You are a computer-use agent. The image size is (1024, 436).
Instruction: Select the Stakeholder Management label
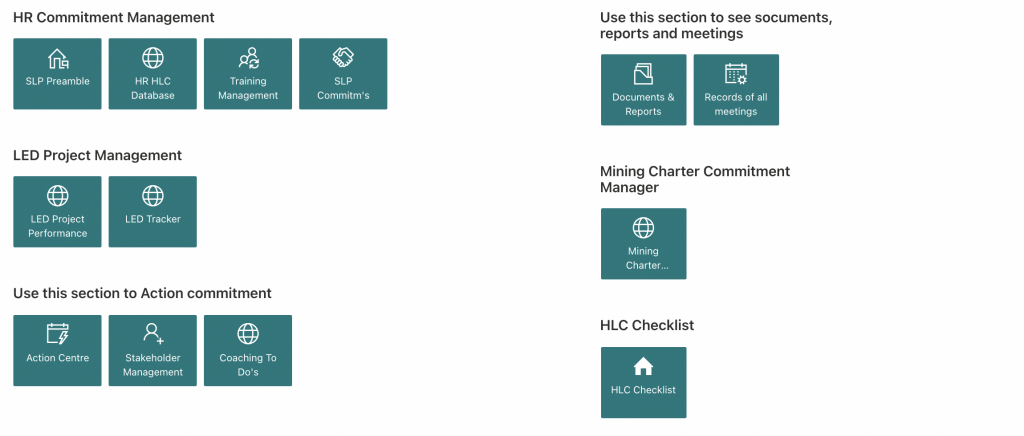point(153,365)
